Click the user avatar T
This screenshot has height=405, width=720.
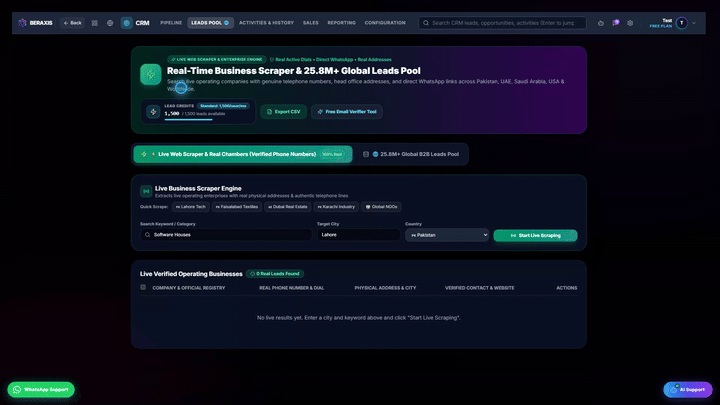tap(682, 23)
